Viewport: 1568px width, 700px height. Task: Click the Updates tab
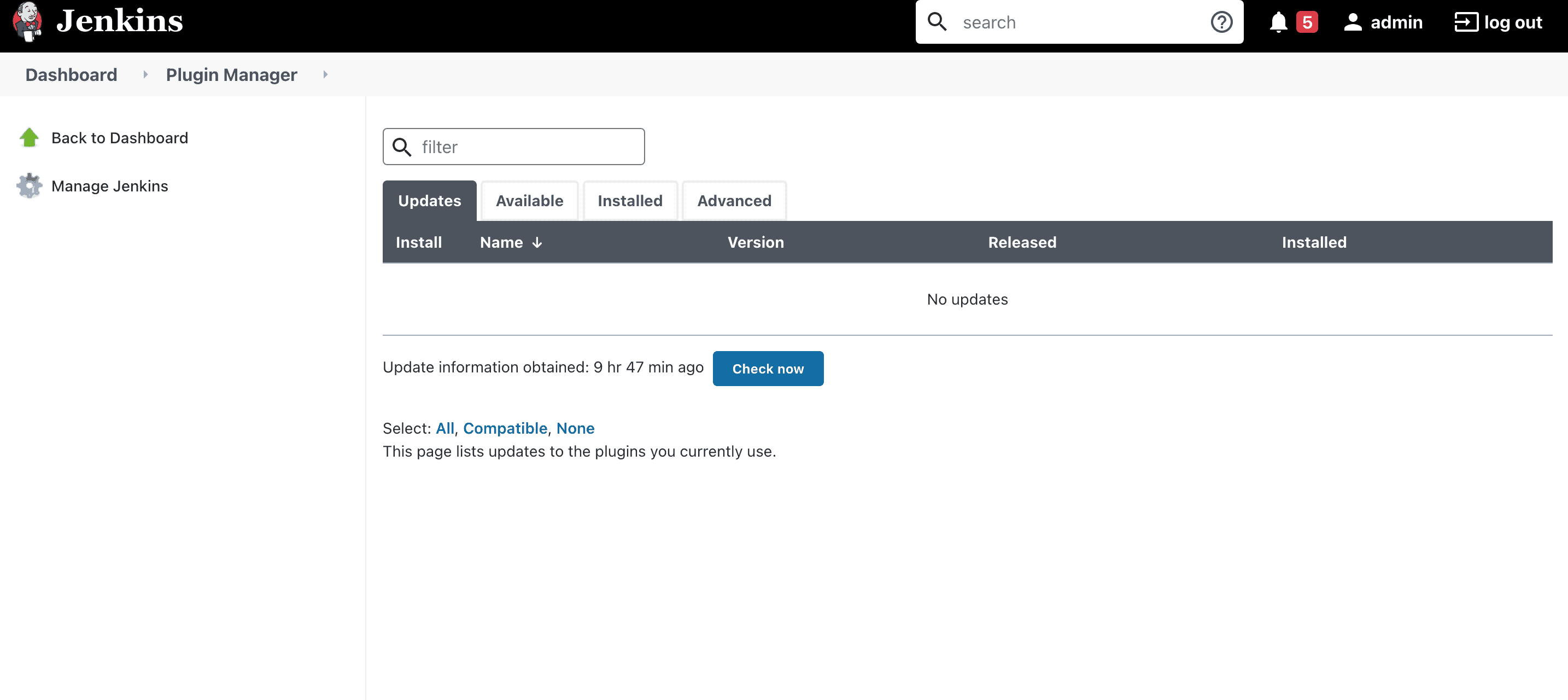tap(429, 201)
